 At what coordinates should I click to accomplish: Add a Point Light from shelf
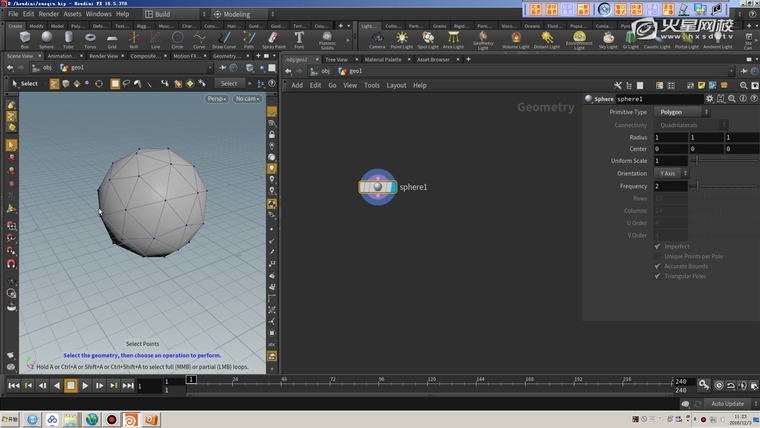click(x=402, y=39)
